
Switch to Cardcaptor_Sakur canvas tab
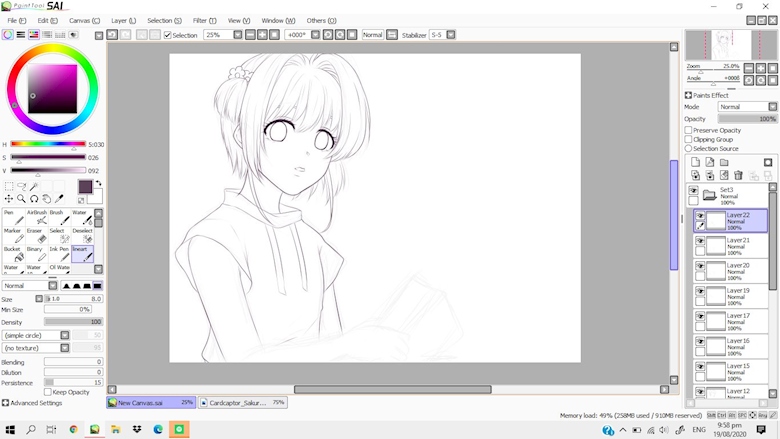tap(242, 403)
